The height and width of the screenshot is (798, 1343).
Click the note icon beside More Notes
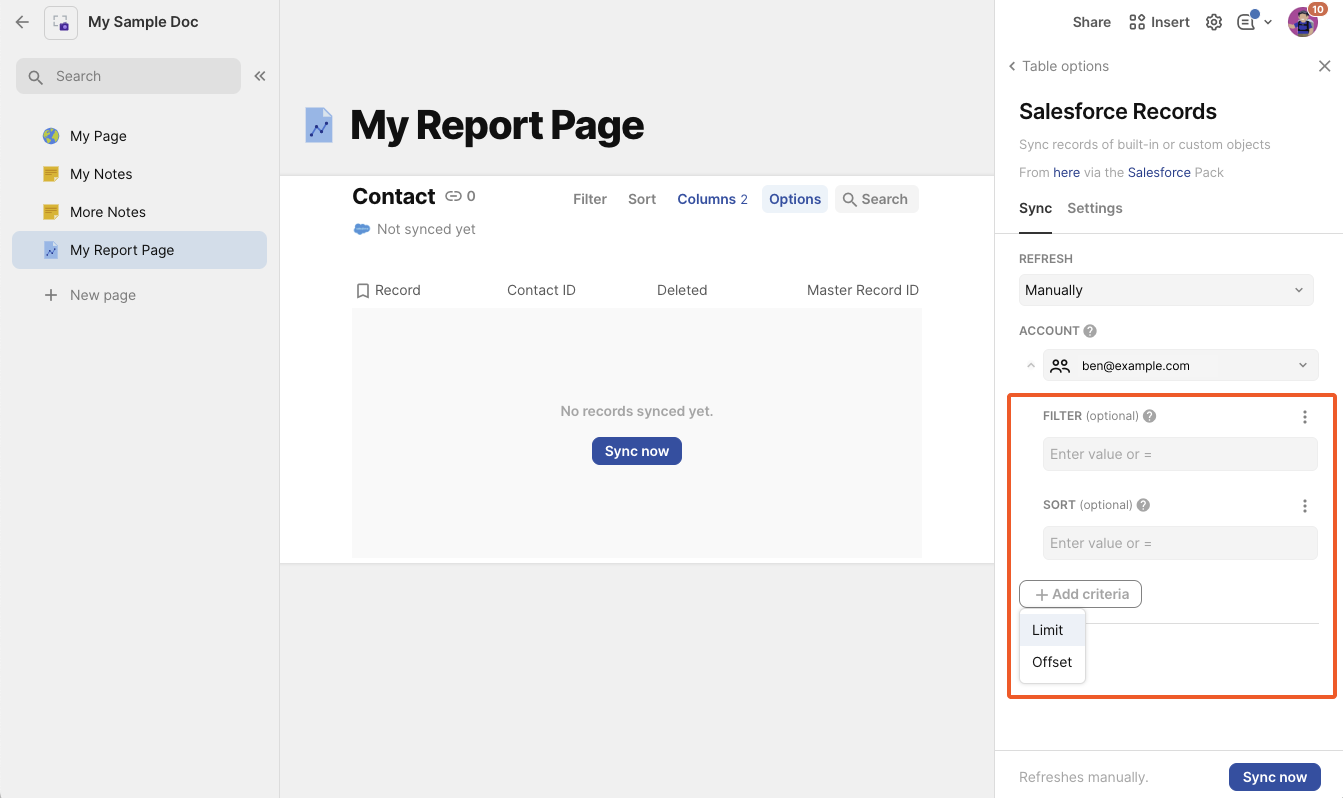click(x=51, y=212)
